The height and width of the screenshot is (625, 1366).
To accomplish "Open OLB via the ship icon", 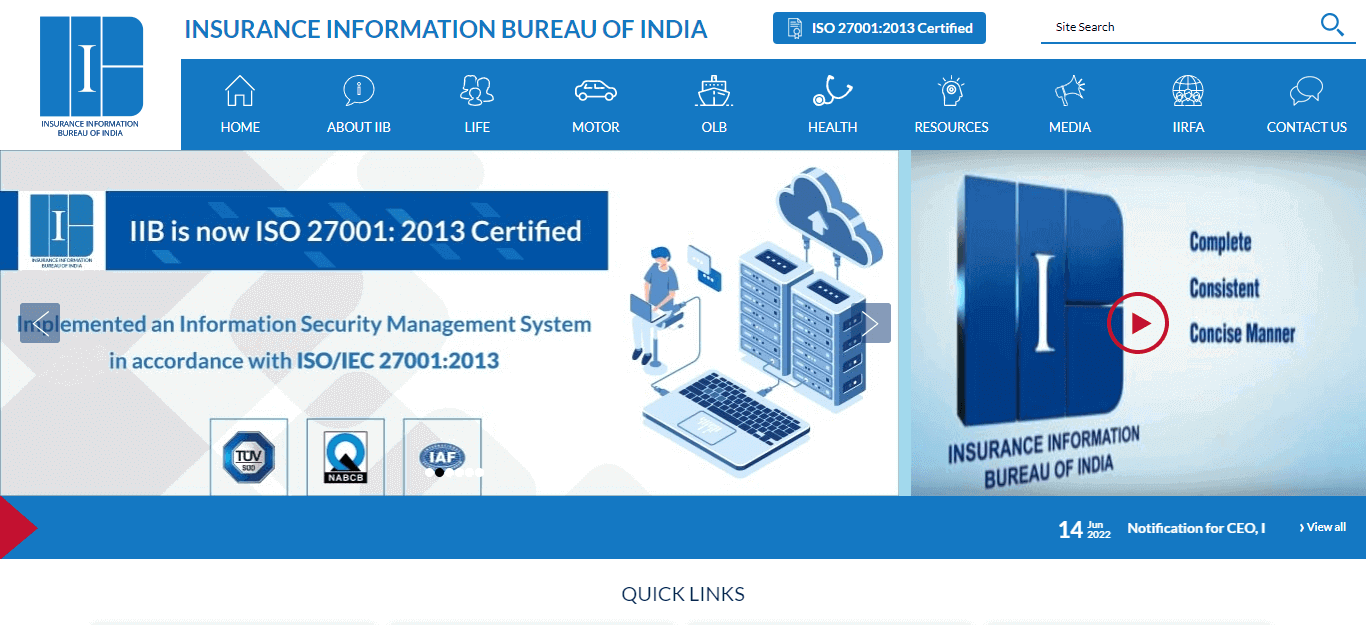I will (x=714, y=90).
